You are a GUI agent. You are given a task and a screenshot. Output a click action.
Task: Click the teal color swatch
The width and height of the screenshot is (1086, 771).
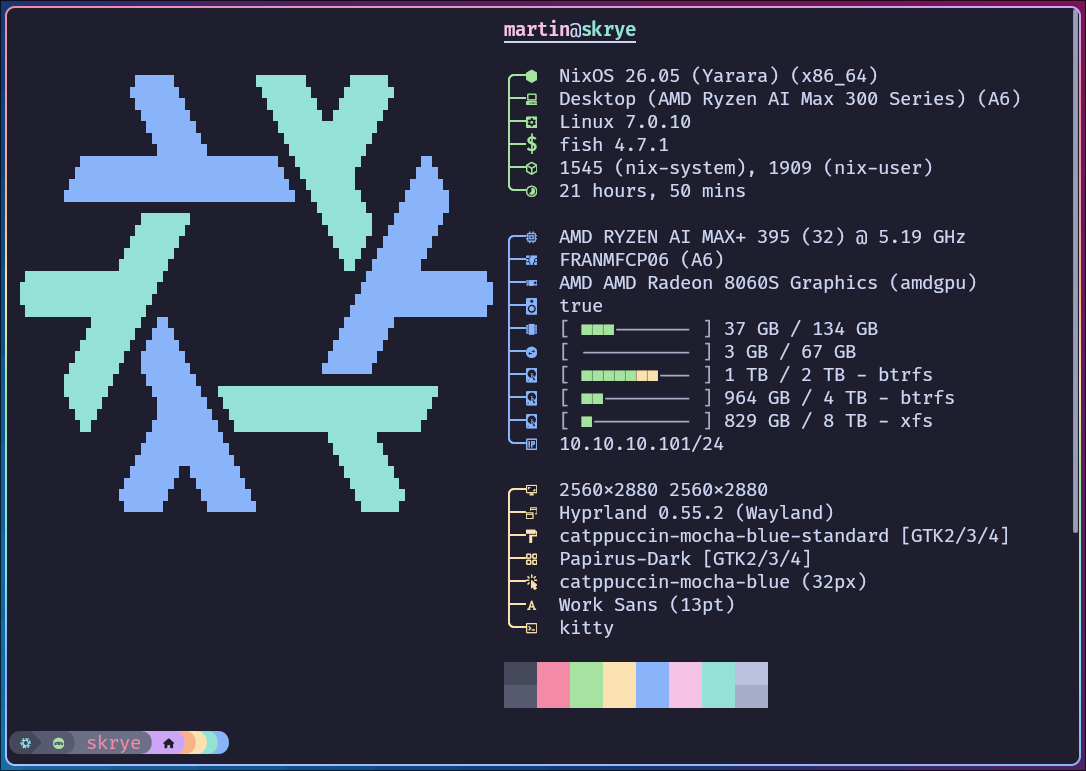click(718, 685)
